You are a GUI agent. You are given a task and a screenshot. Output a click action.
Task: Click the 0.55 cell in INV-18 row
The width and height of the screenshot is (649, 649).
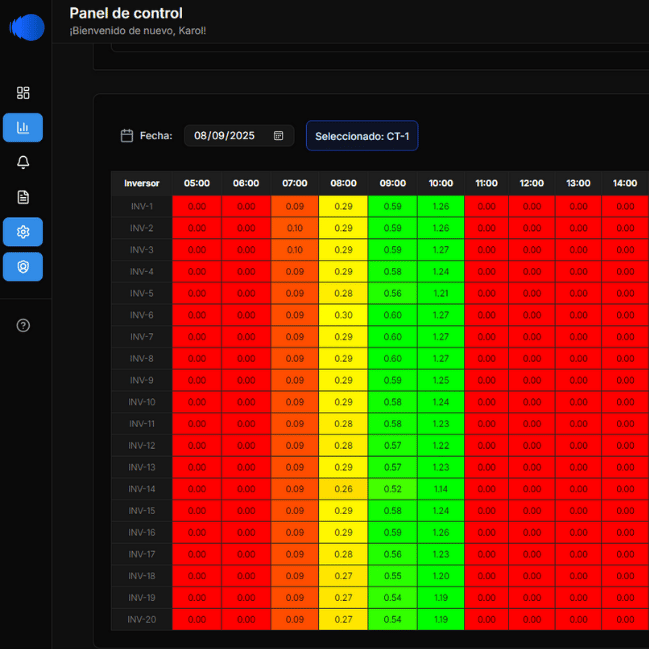click(x=393, y=576)
